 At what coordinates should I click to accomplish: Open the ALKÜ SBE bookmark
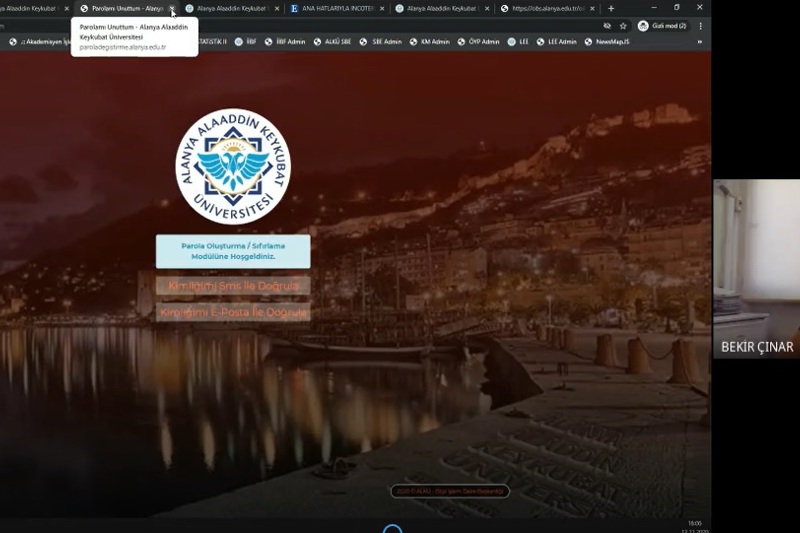[x=332, y=42]
